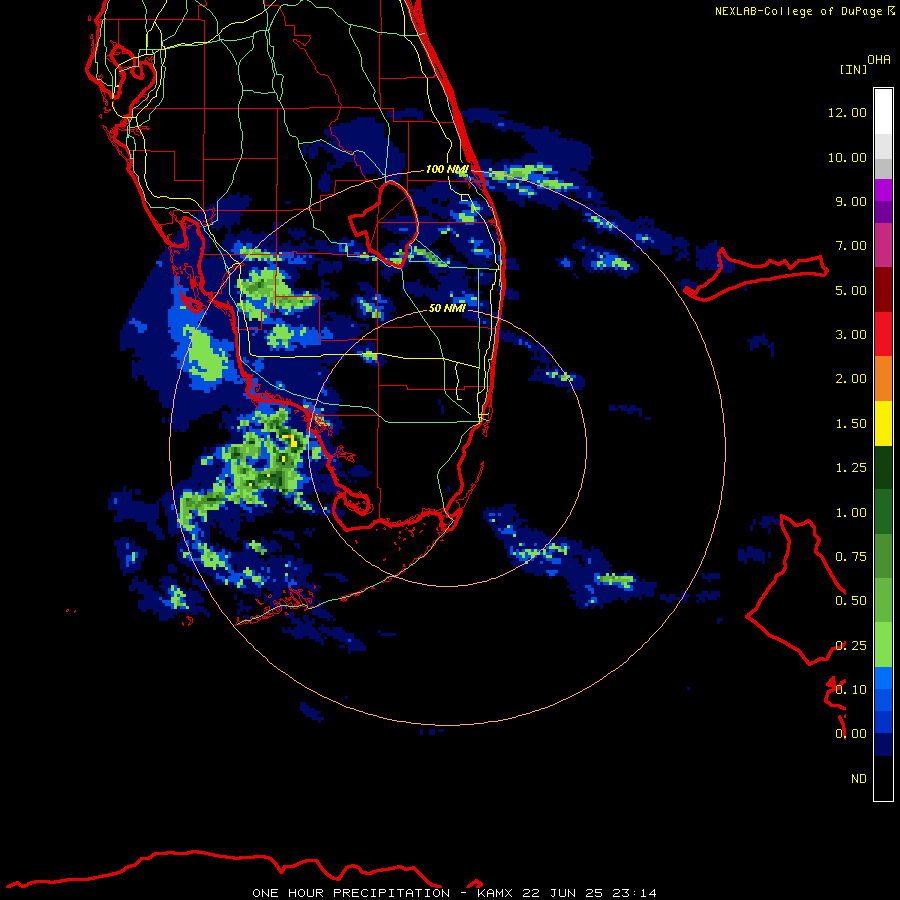The width and height of the screenshot is (900, 900).
Task: Pick the black ND legend swatch
Action: coord(883,778)
